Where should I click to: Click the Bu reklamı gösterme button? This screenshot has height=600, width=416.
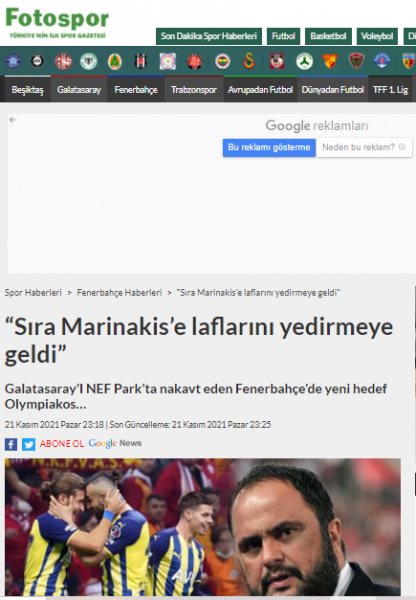269,147
